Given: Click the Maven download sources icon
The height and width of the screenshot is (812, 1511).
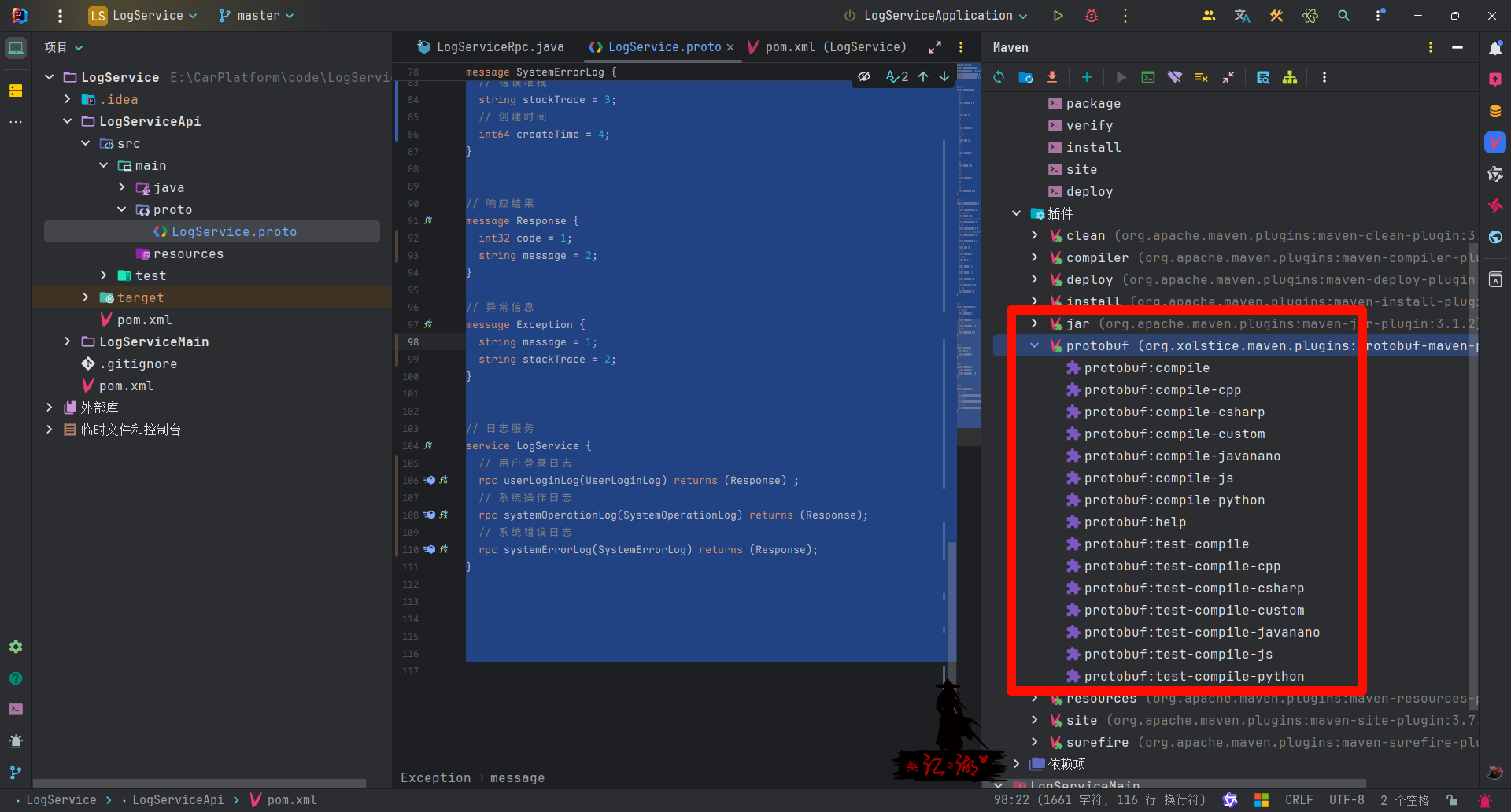Looking at the screenshot, I should (1052, 77).
